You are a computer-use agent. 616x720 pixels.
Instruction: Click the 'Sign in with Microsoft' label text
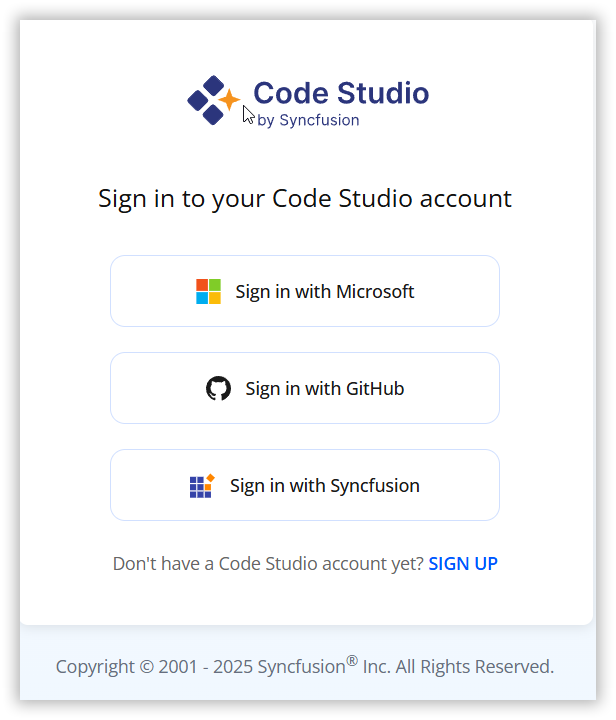(x=325, y=292)
